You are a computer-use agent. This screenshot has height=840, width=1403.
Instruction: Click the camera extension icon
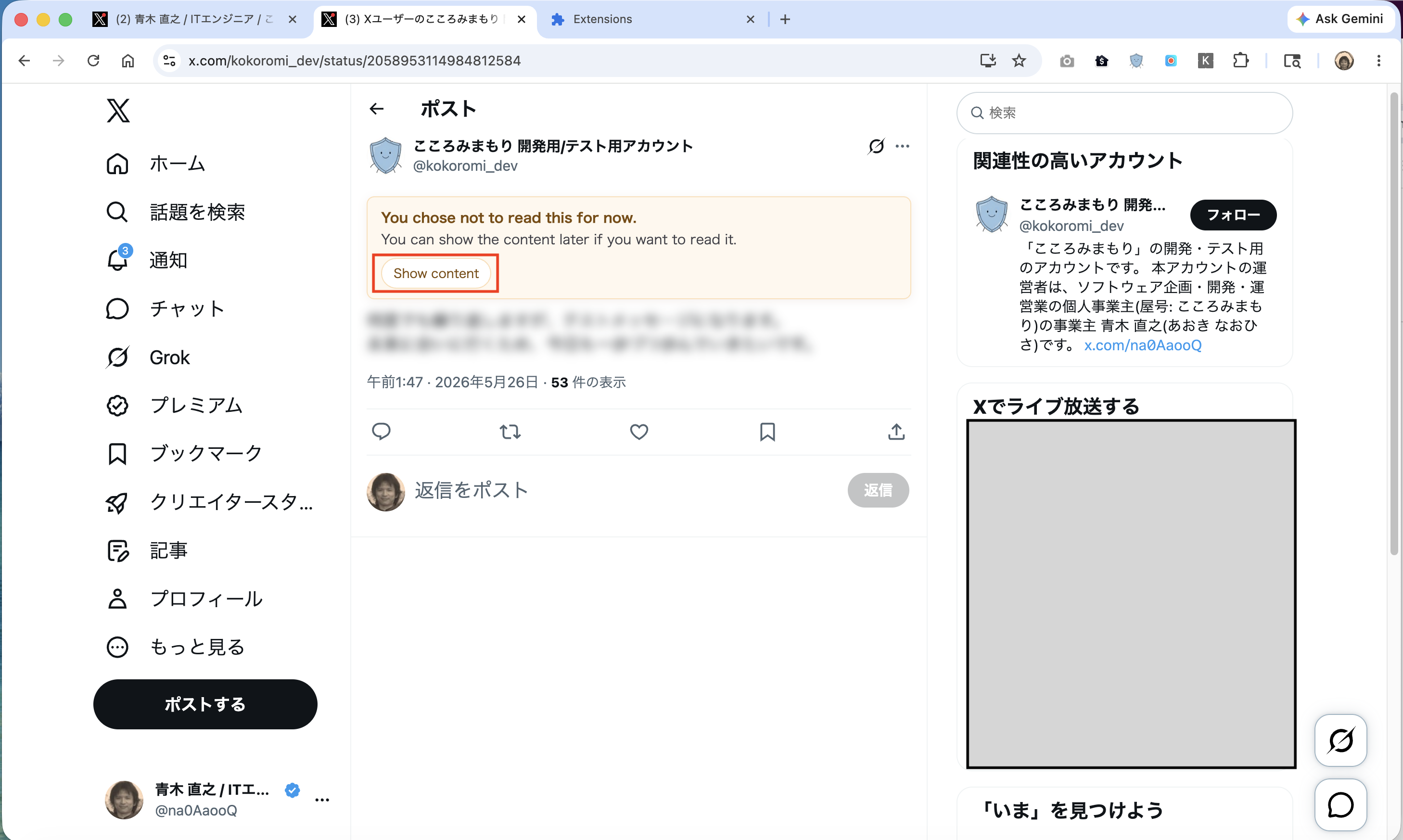tap(1067, 61)
